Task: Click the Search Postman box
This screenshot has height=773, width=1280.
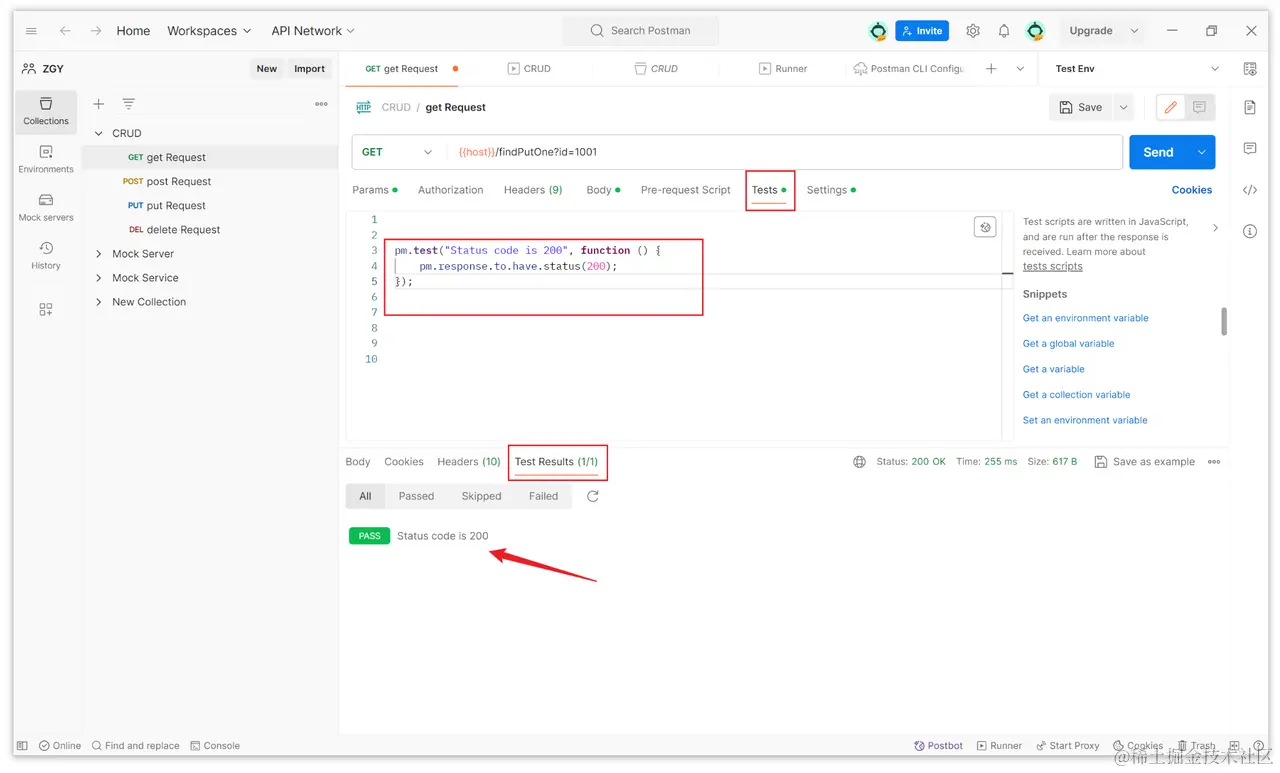Action: point(640,31)
